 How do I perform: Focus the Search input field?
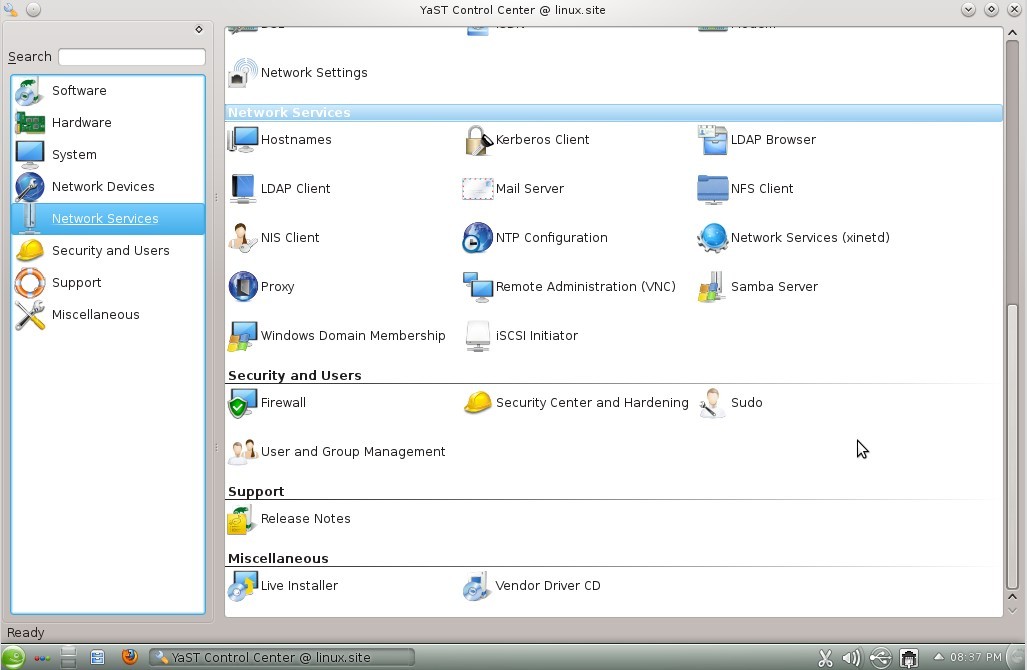132,57
